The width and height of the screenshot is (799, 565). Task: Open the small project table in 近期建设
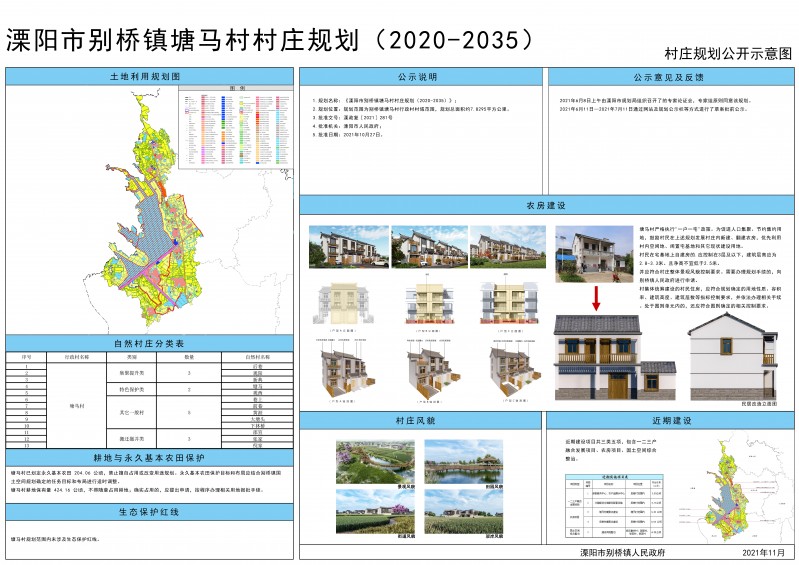tap(614, 506)
